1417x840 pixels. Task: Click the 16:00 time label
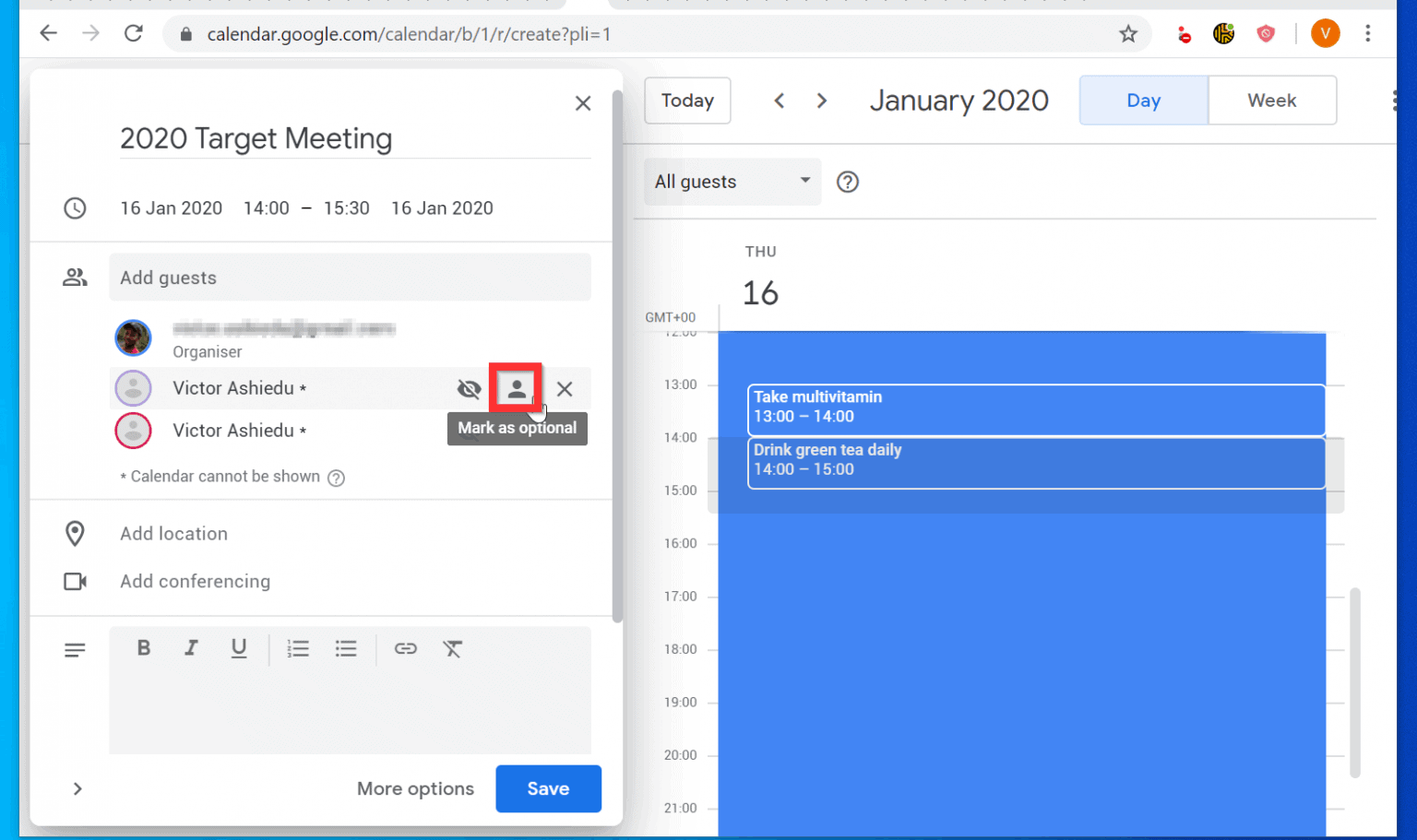coord(681,543)
